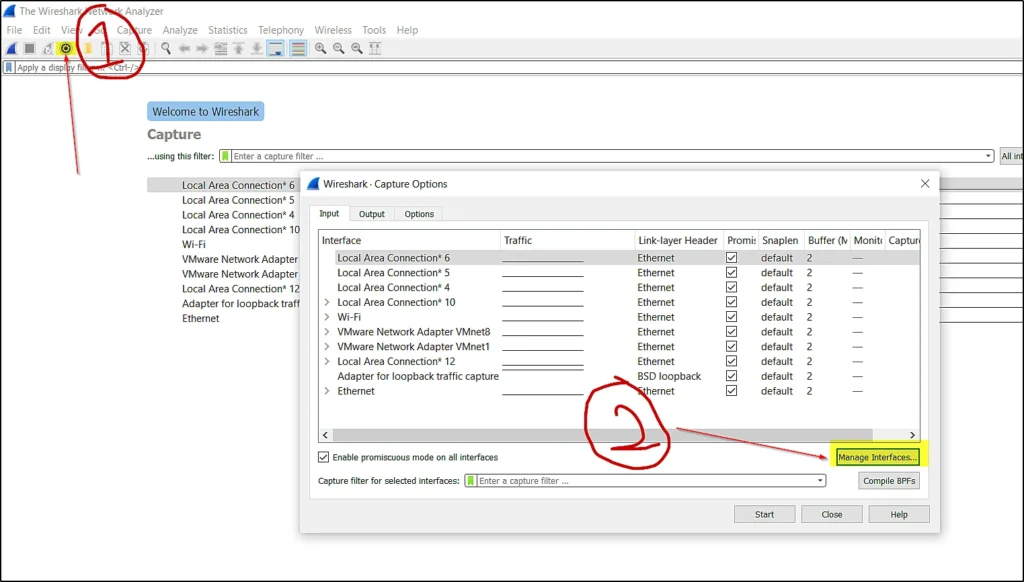Jump to the last packet icon

[257, 48]
